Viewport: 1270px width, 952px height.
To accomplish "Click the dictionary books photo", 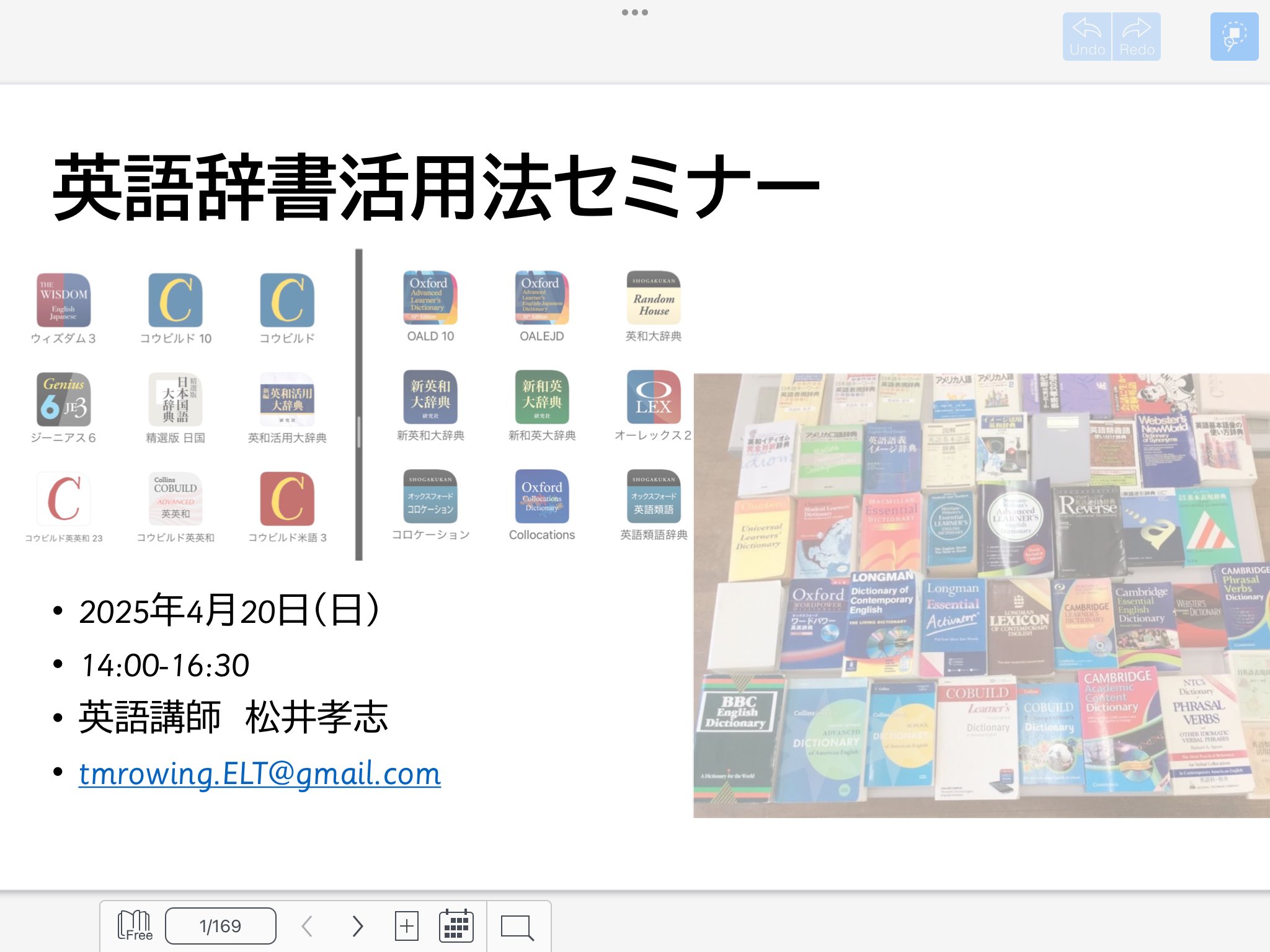I will (982, 595).
